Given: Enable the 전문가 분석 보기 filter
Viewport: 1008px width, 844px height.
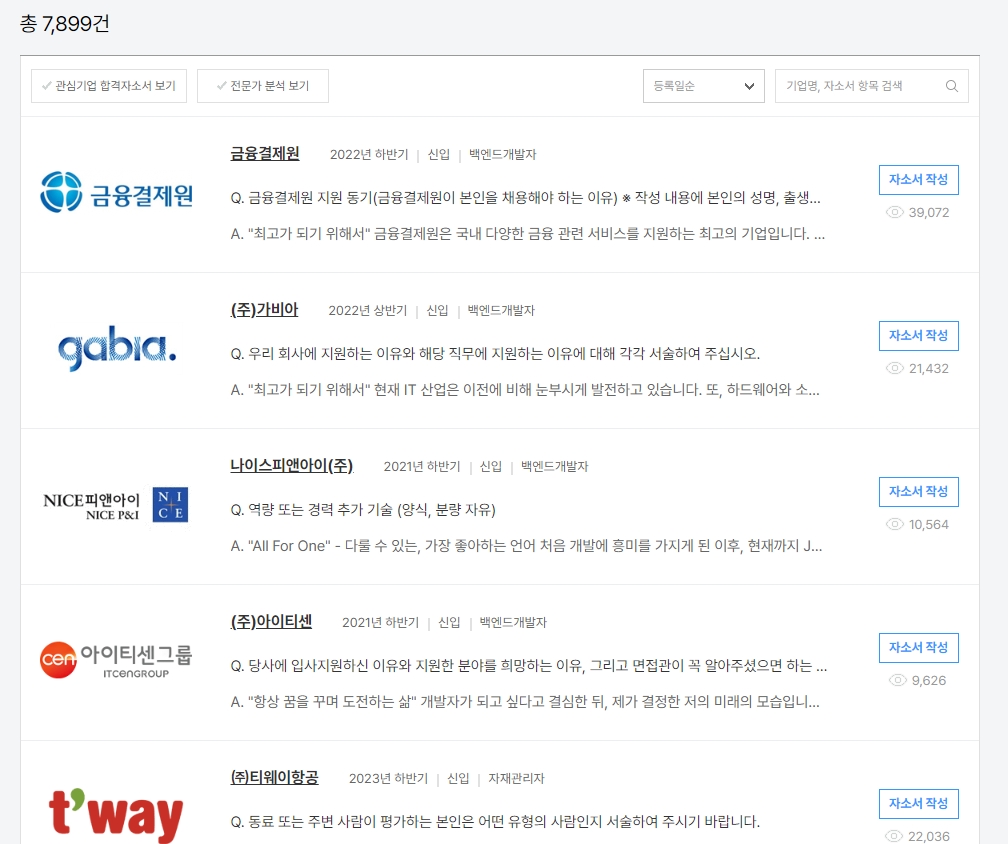Looking at the screenshot, I should click(265, 86).
